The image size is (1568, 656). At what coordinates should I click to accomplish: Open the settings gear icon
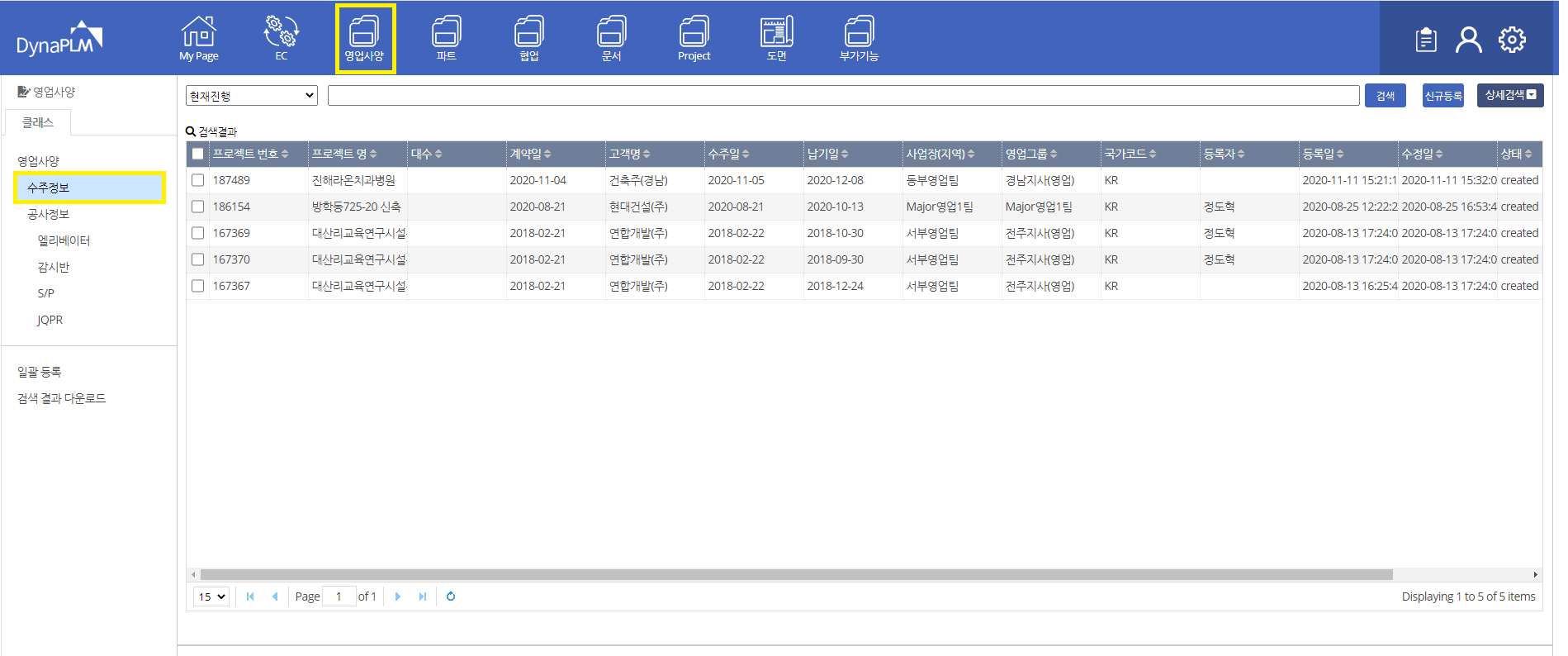(1513, 40)
